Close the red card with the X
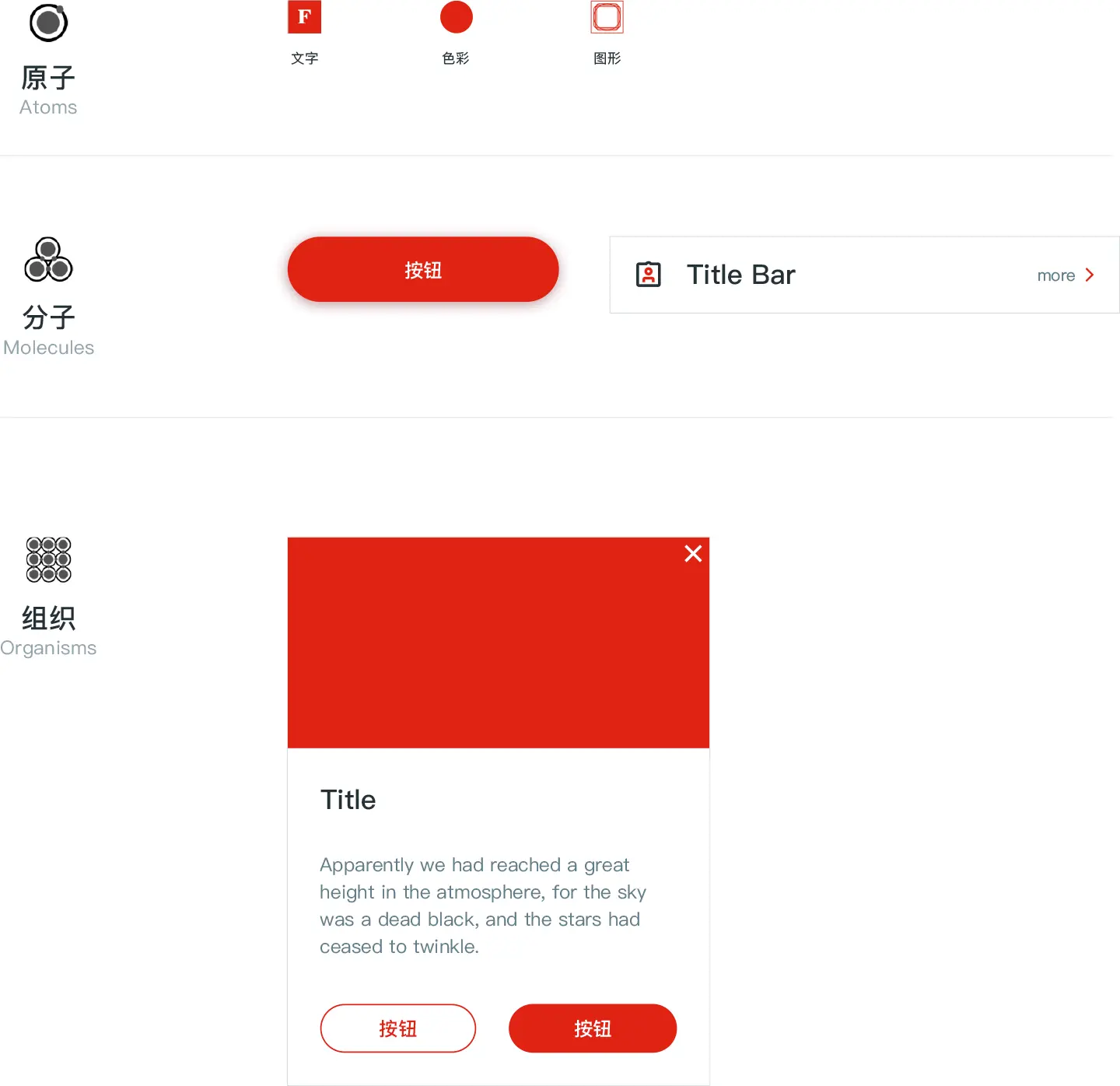Screen dimensions: 1120x1086 coord(693,553)
